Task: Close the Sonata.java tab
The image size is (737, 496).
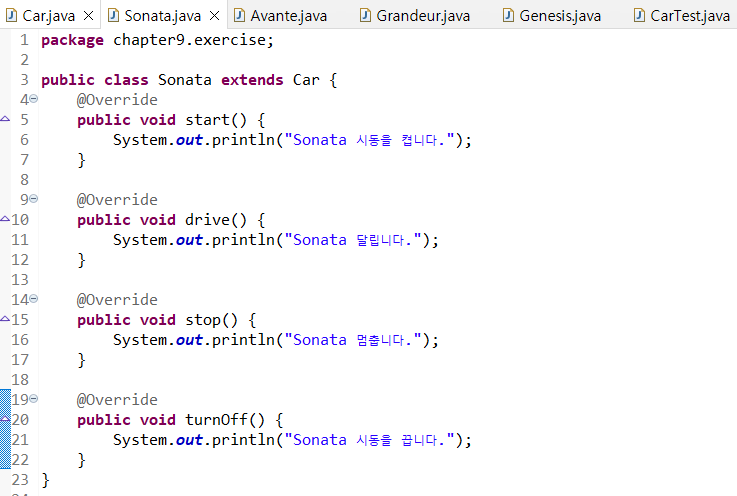Action: tap(214, 16)
